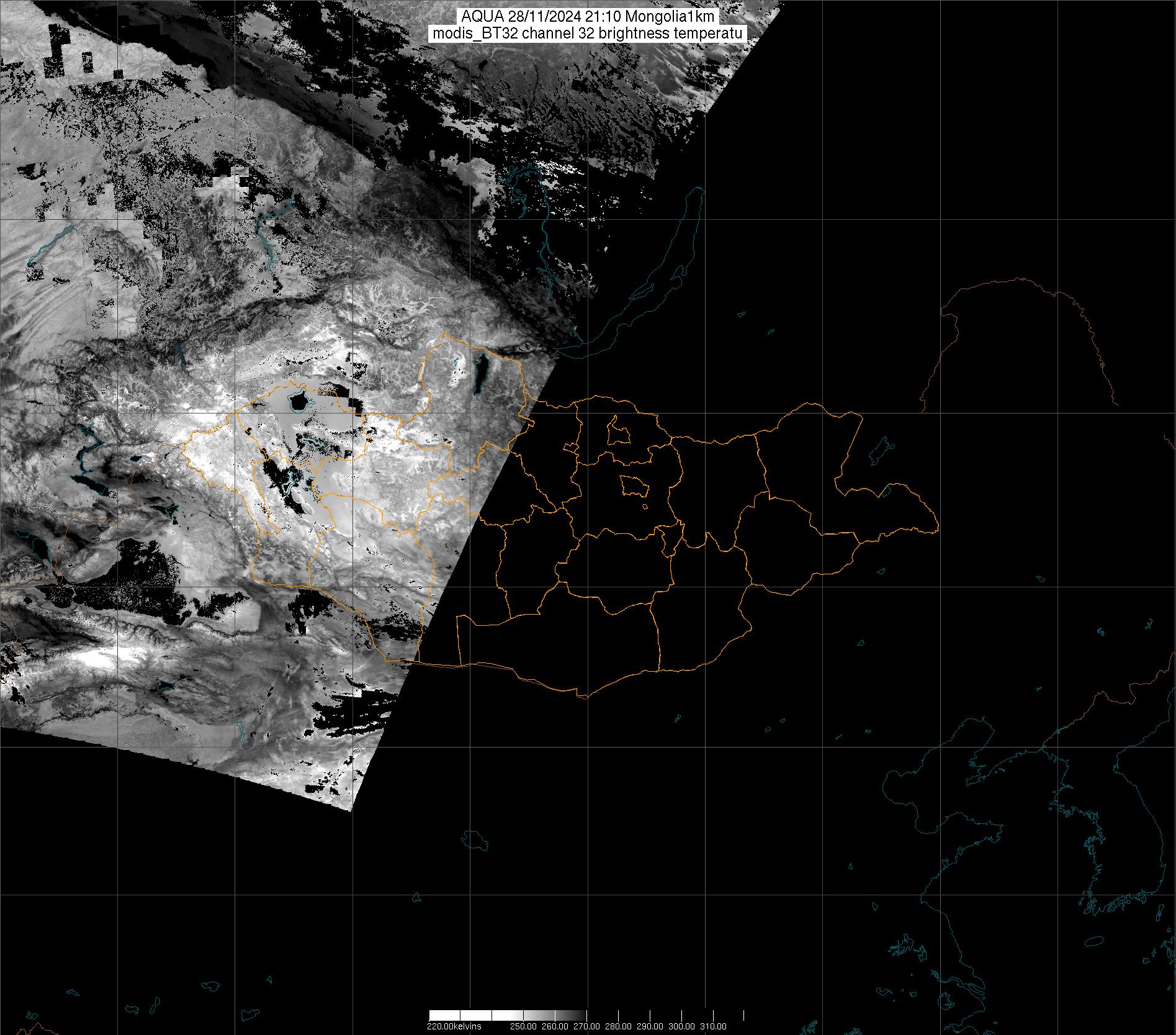Click the "250.00" scale label
Viewport: 1176px width, 1035px height.
pyautogui.click(x=523, y=1026)
